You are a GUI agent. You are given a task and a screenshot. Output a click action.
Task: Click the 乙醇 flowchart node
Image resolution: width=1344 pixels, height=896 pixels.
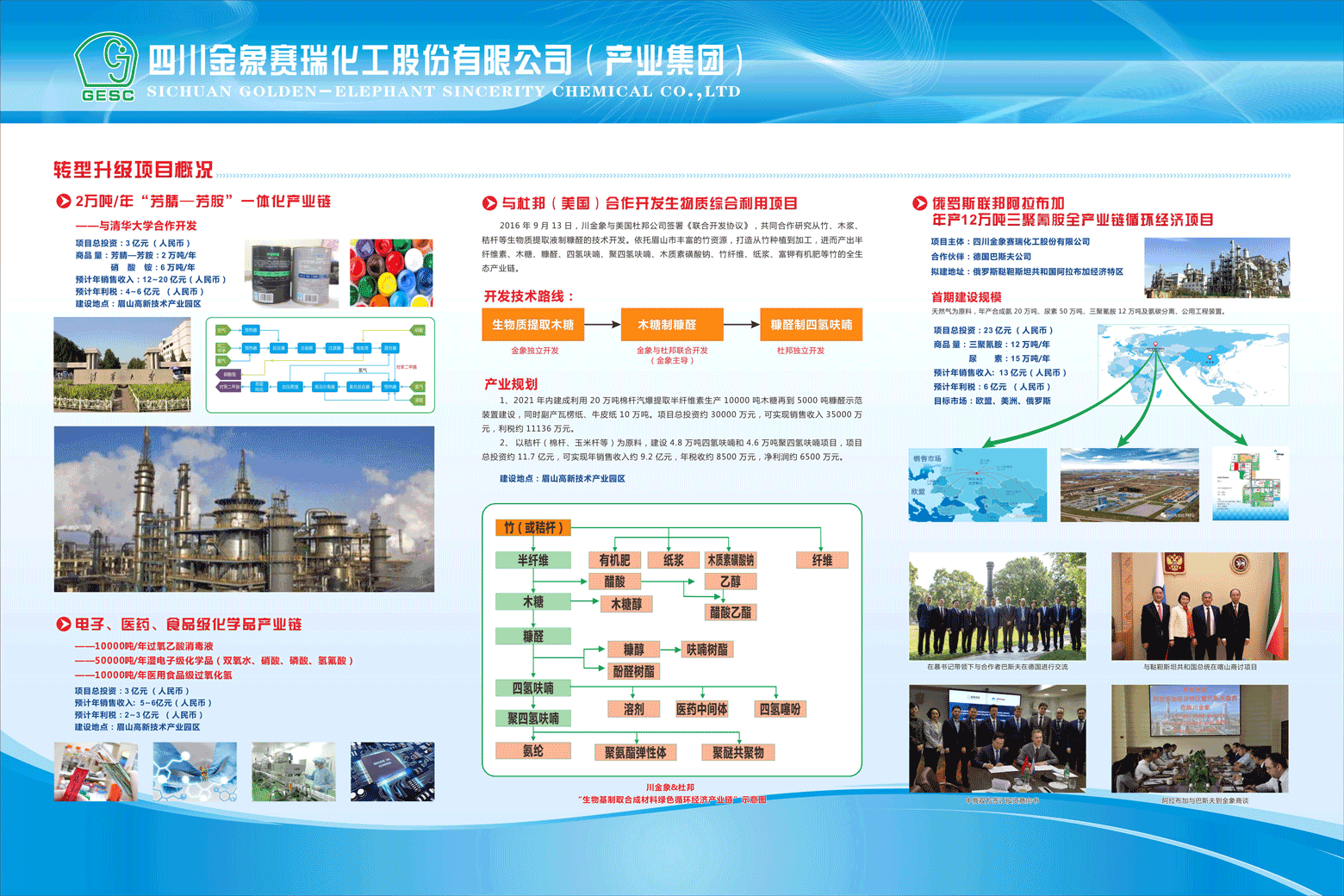click(x=731, y=582)
